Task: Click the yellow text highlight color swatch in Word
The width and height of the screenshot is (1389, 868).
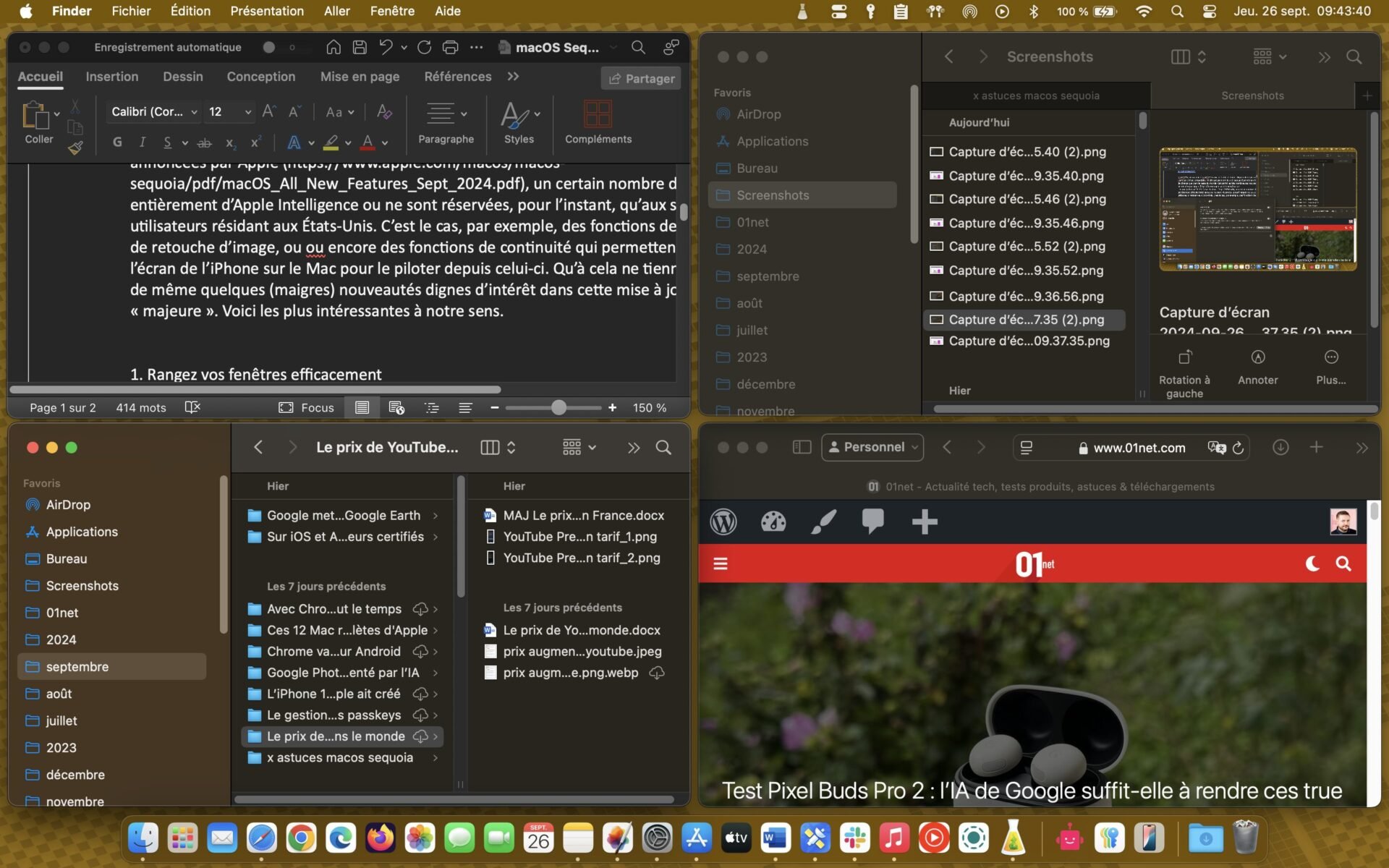Action: [331, 143]
